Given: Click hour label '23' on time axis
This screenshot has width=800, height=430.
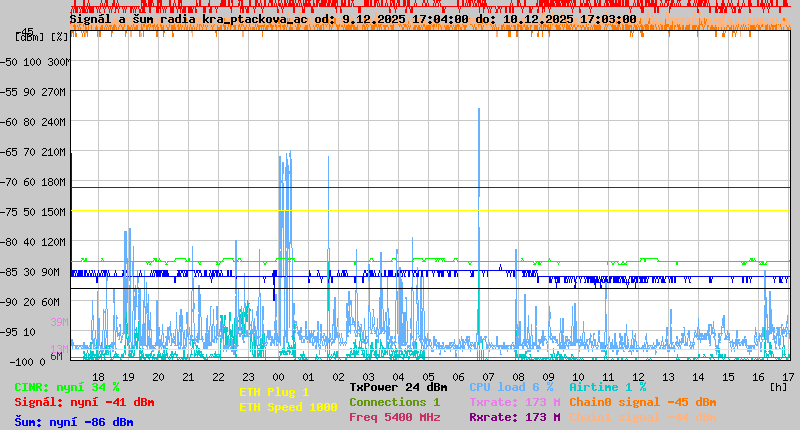Looking at the screenshot, I should click(x=248, y=377).
